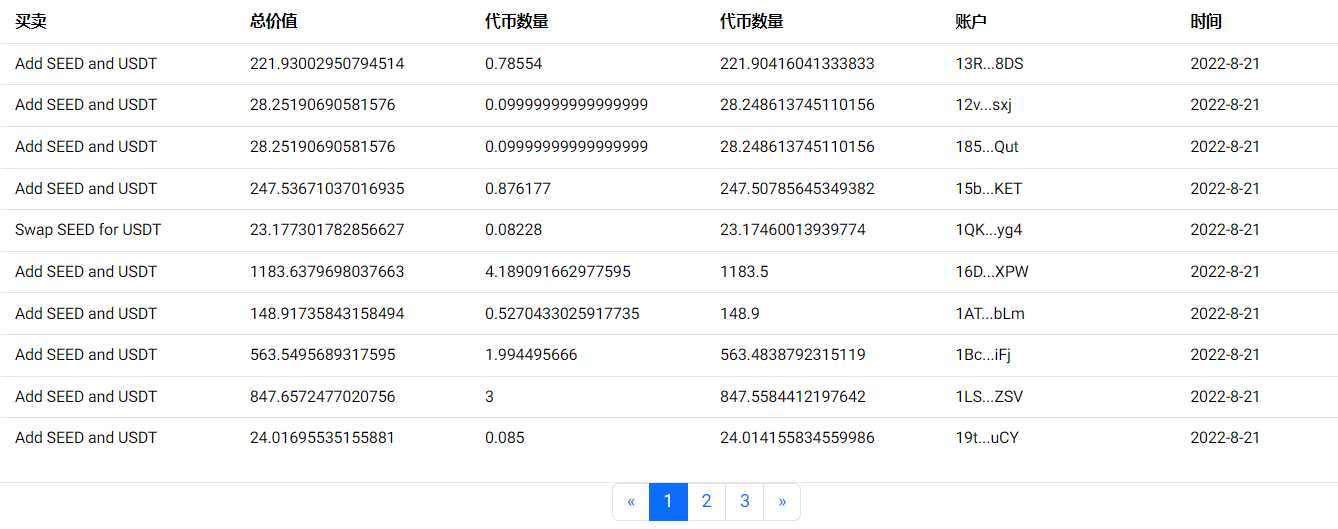This screenshot has height=529, width=1338.
Task: Click 0.09999999999999999 in 12v...sxj row
Action: pyautogui.click(x=567, y=105)
